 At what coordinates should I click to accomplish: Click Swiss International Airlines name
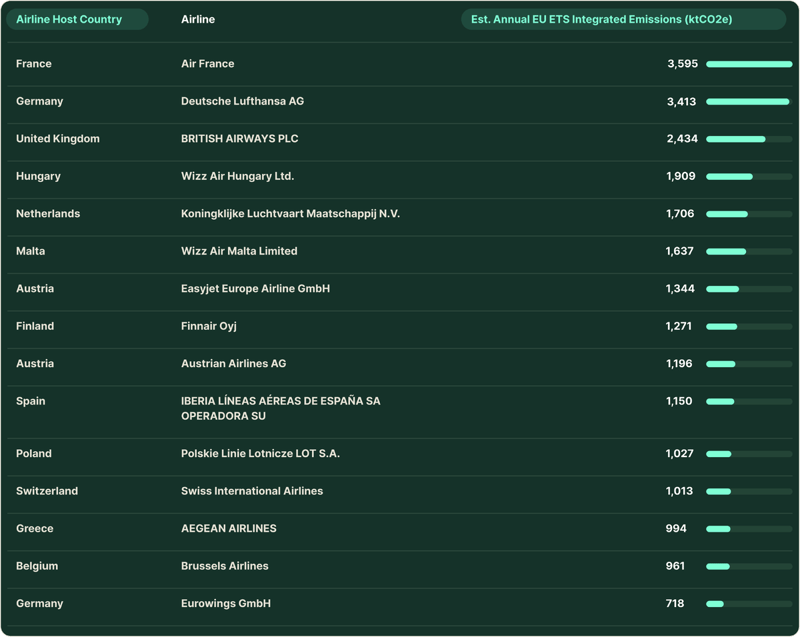point(252,491)
